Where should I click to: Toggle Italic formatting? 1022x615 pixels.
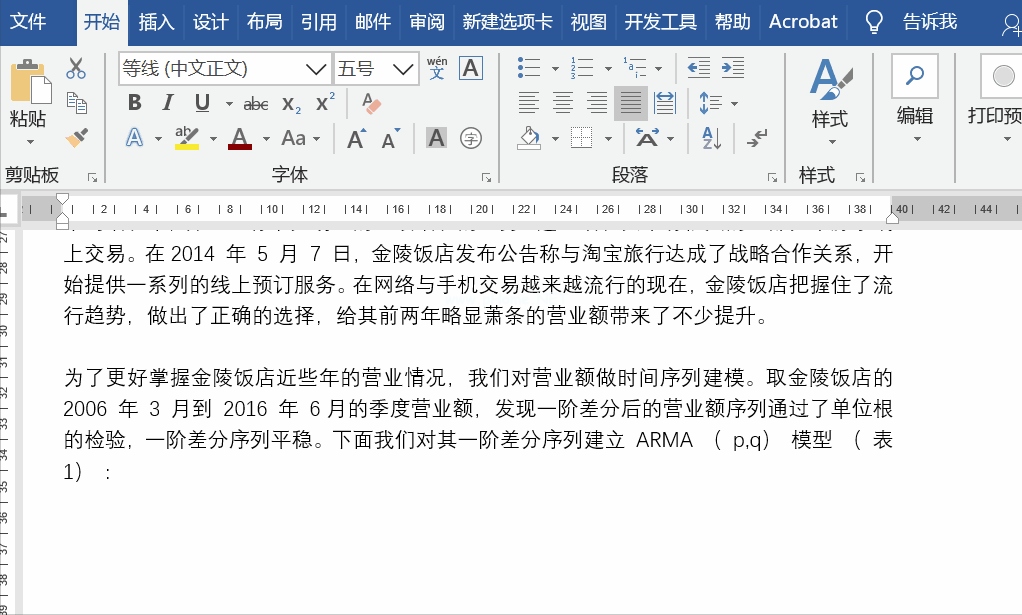point(168,103)
